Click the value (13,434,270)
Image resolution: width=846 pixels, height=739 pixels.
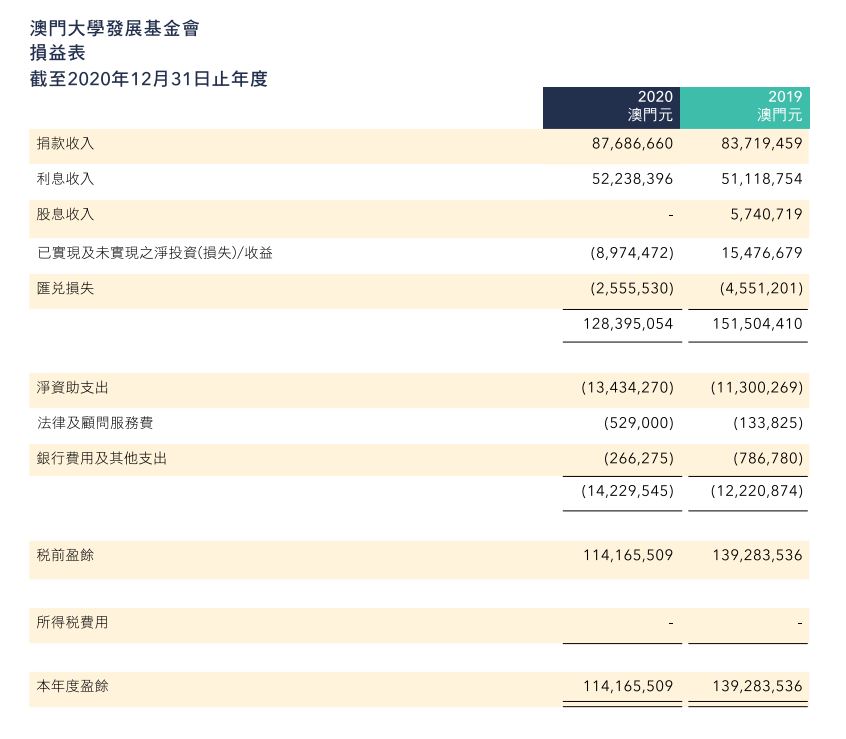[627, 388]
